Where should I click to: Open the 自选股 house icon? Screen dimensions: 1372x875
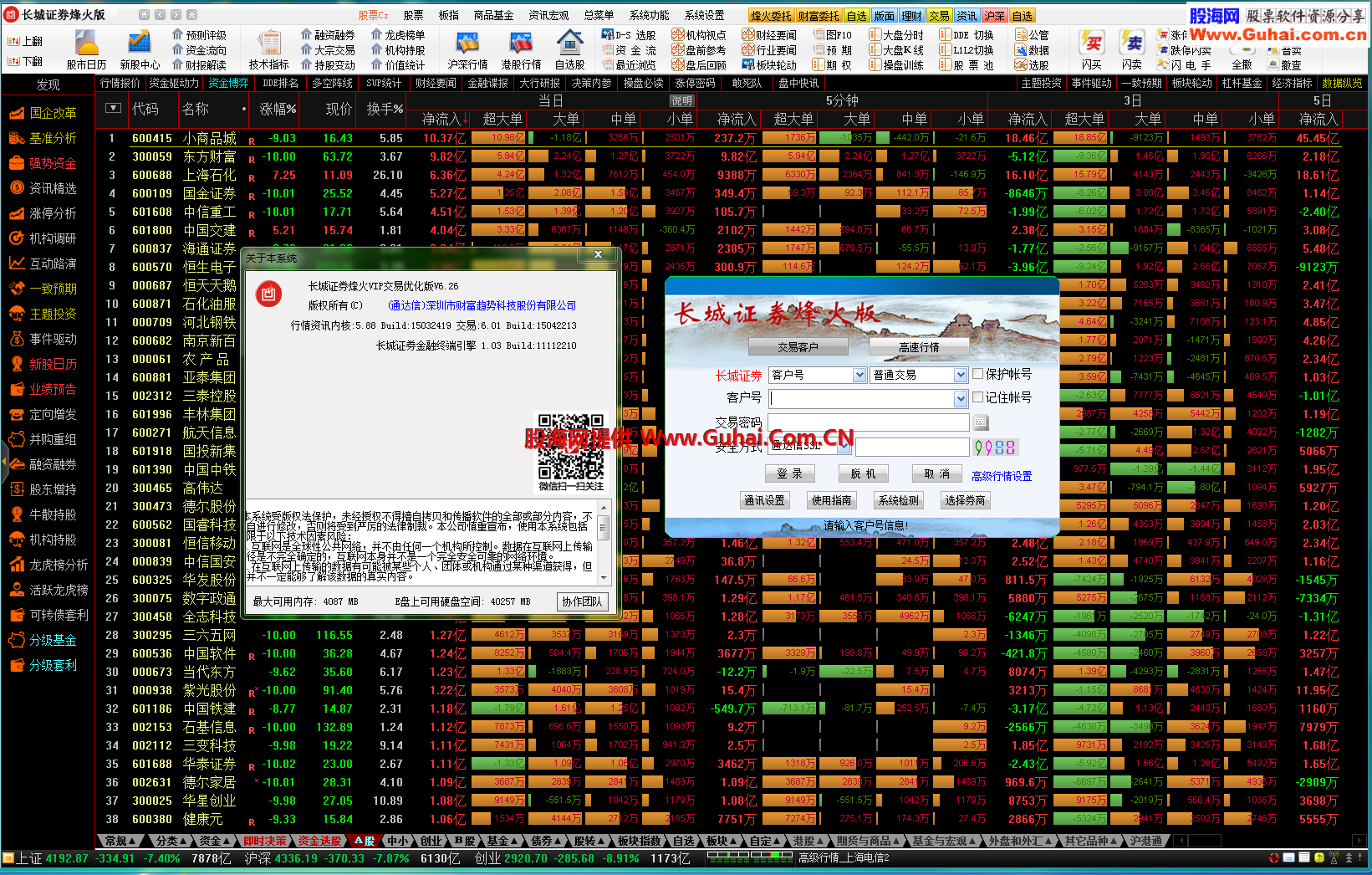click(x=569, y=49)
